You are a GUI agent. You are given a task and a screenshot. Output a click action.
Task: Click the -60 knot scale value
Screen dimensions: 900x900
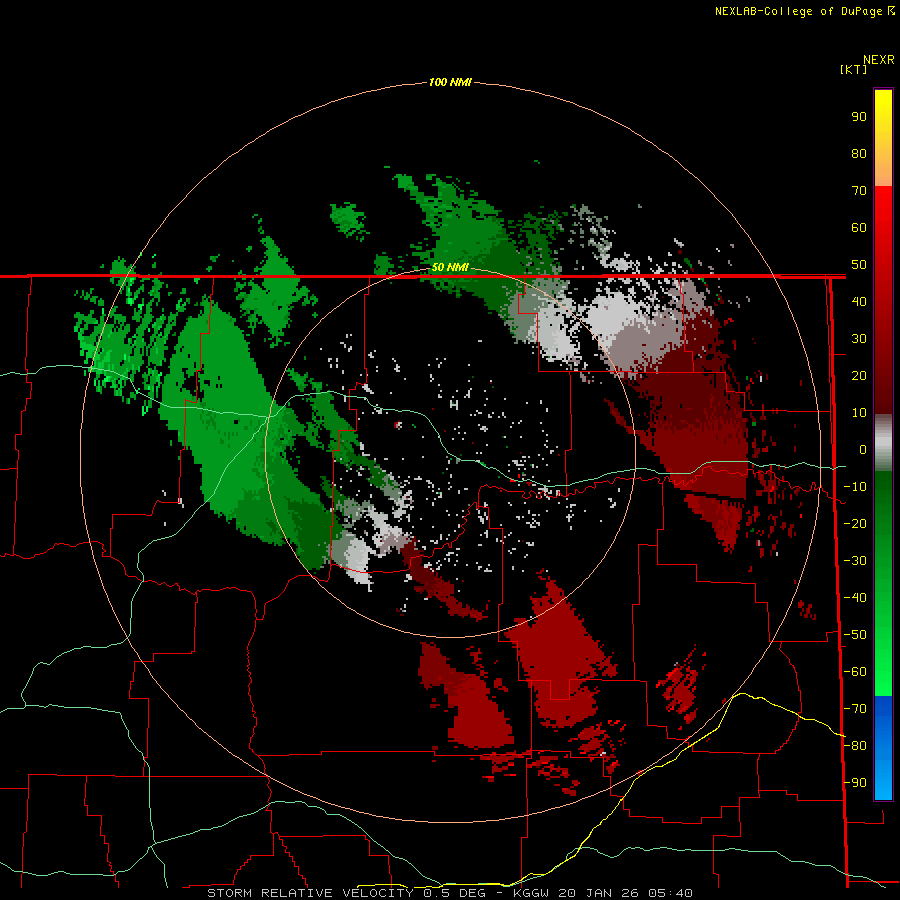855,672
